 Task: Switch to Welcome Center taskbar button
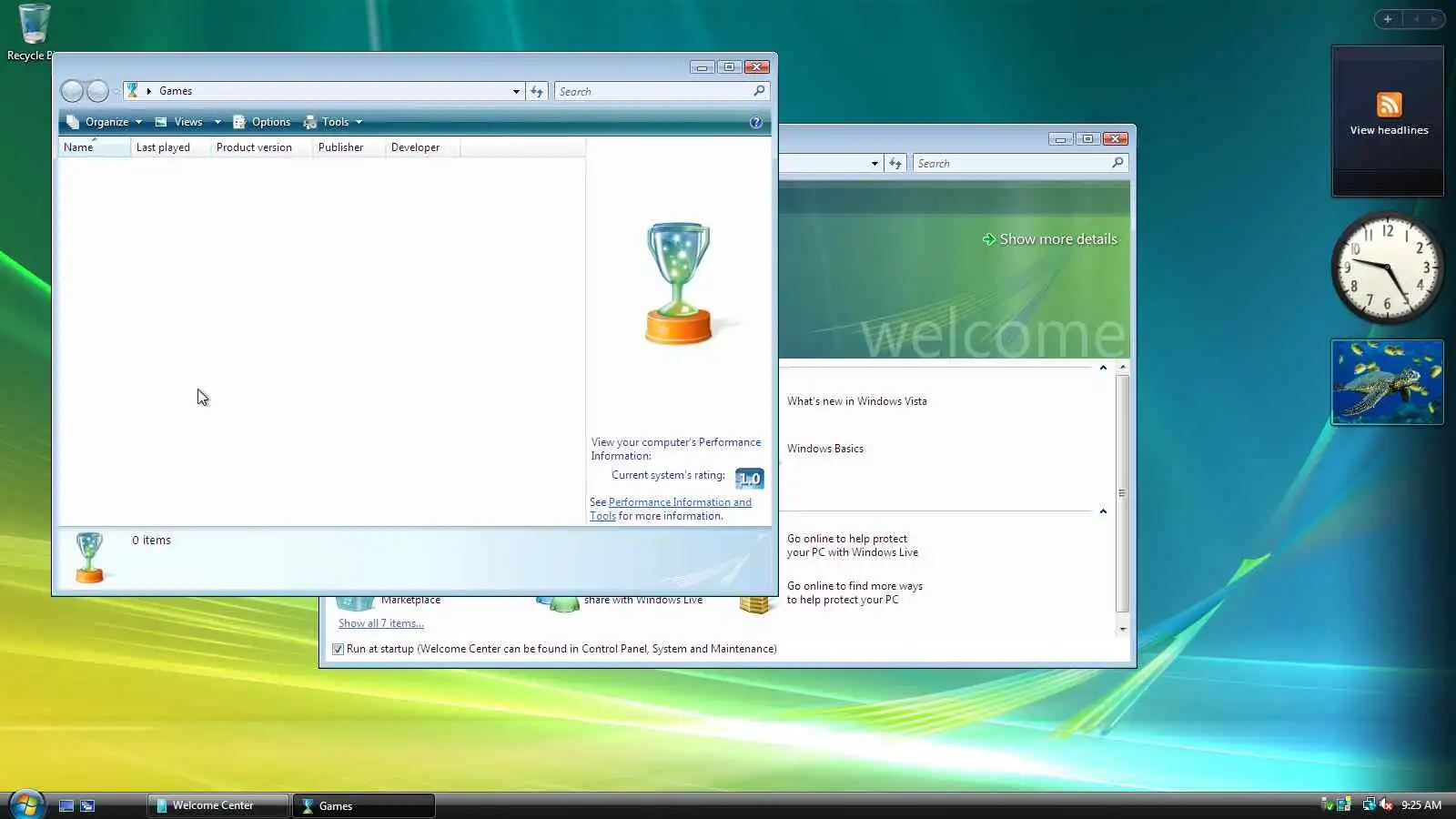pyautogui.click(x=218, y=805)
